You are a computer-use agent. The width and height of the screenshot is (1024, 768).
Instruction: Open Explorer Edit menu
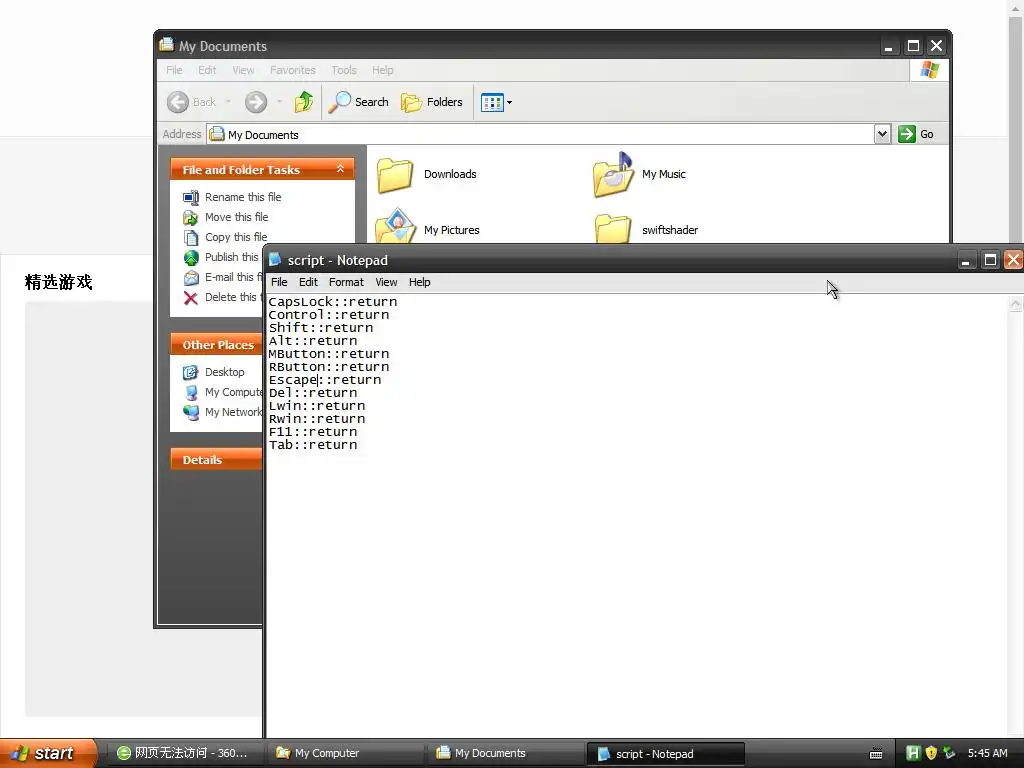coord(207,70)
